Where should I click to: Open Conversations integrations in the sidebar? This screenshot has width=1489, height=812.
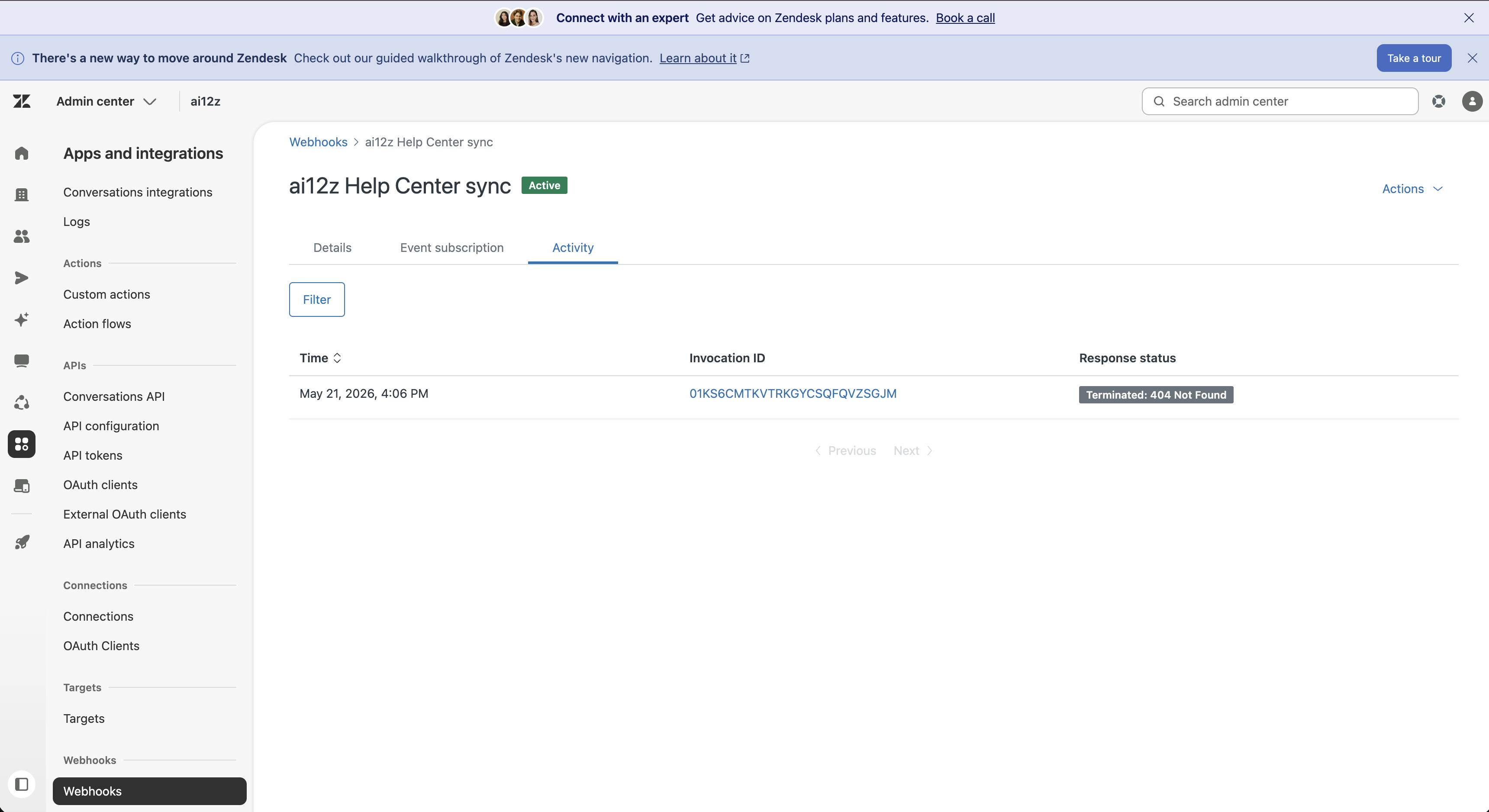click(x=138, y=193)
